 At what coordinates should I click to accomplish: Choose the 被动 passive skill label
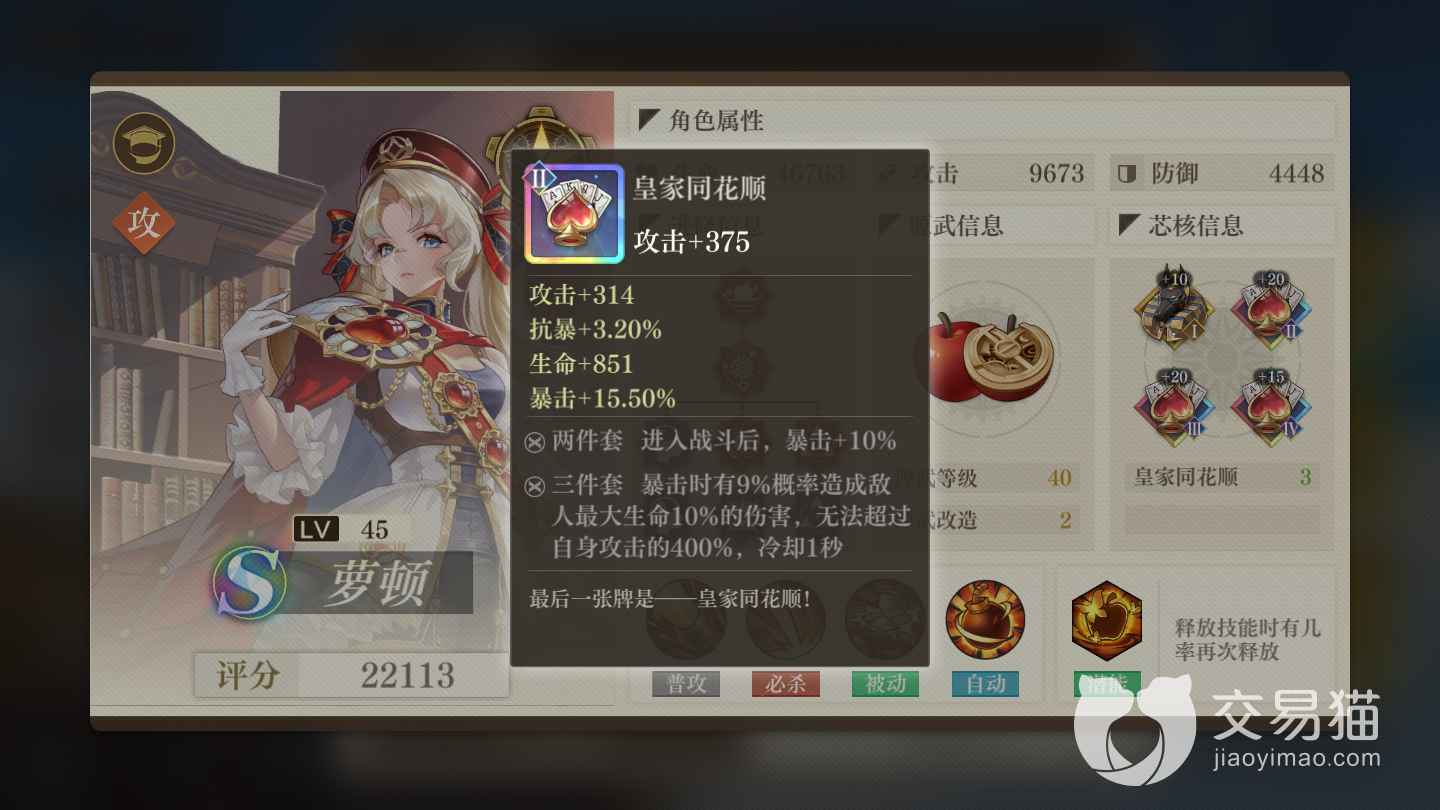click(885, 684)
